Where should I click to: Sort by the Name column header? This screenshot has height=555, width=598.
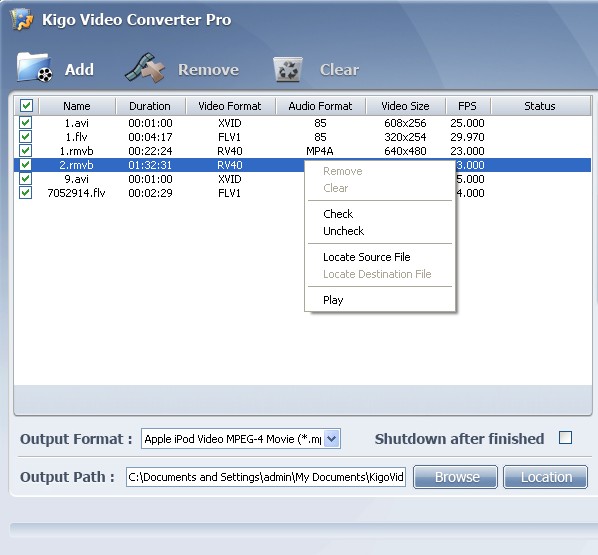(x=77, y=106)
